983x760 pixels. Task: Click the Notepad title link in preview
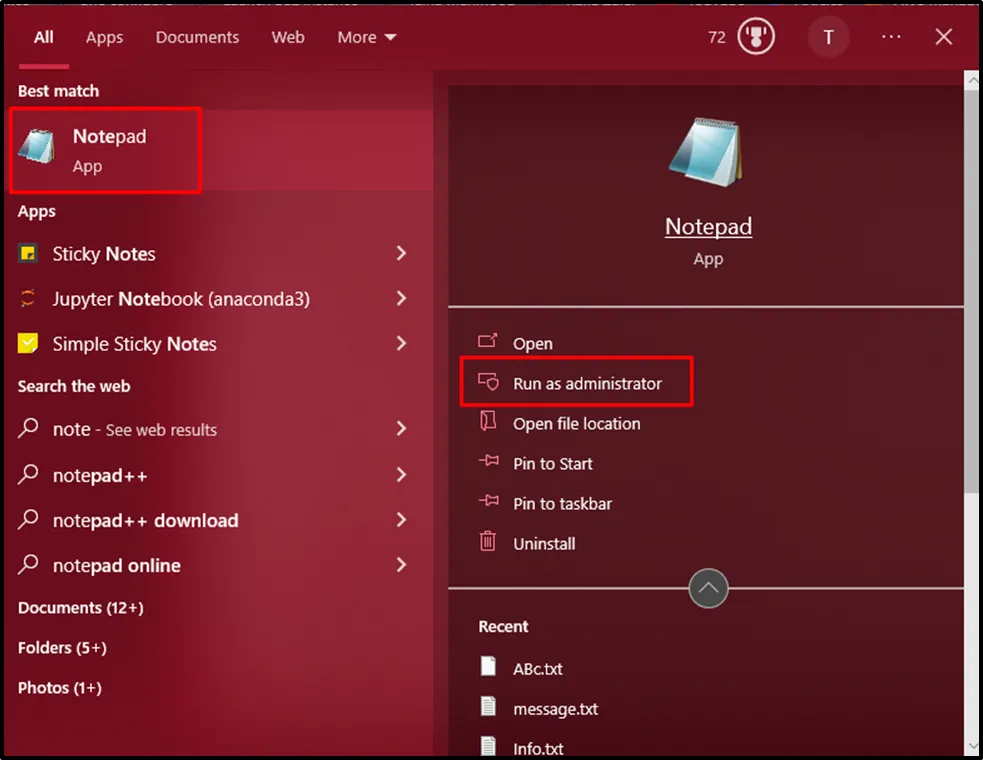coord(708,227)
